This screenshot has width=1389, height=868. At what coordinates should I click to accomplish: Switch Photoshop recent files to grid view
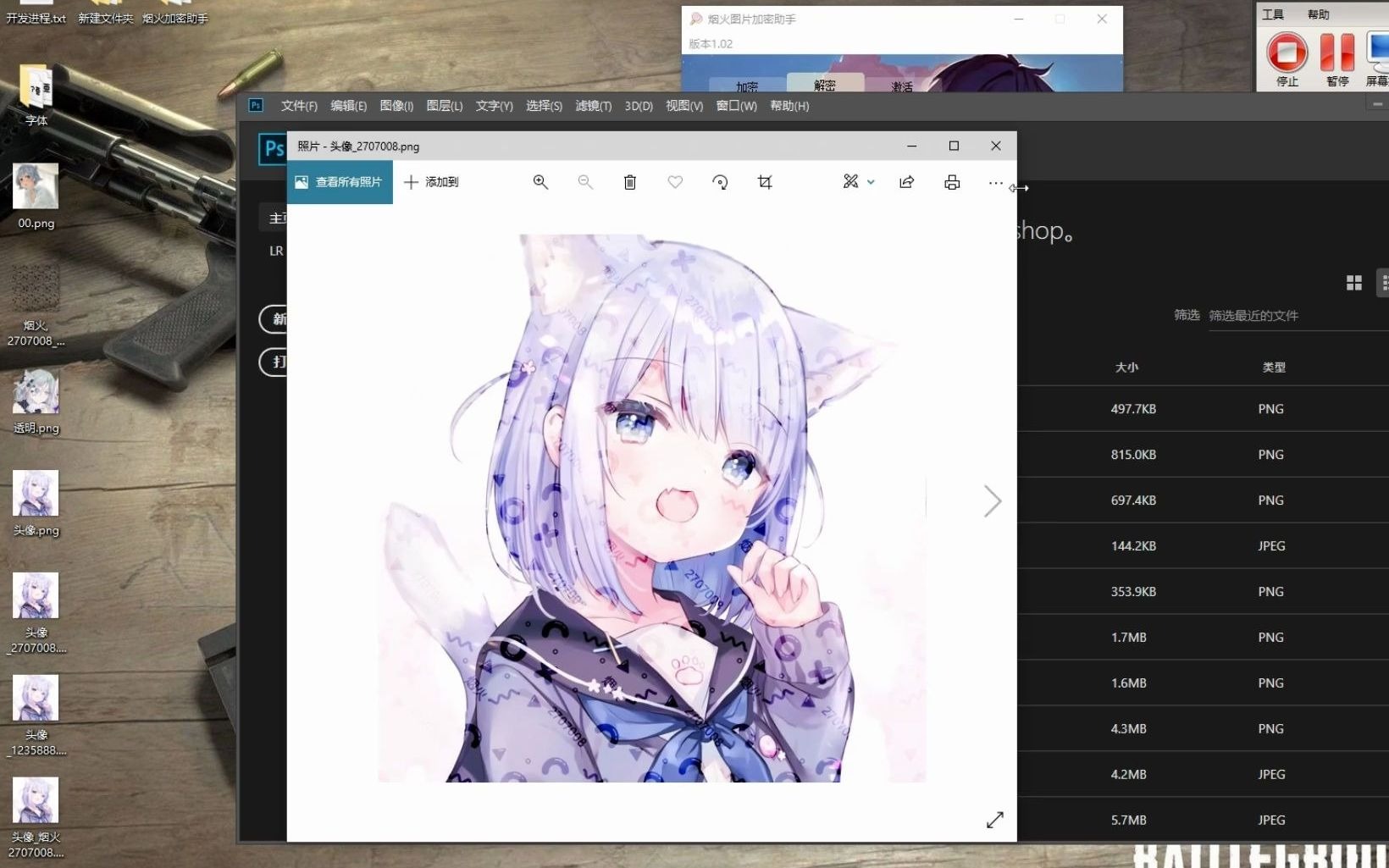(1353, 283)
